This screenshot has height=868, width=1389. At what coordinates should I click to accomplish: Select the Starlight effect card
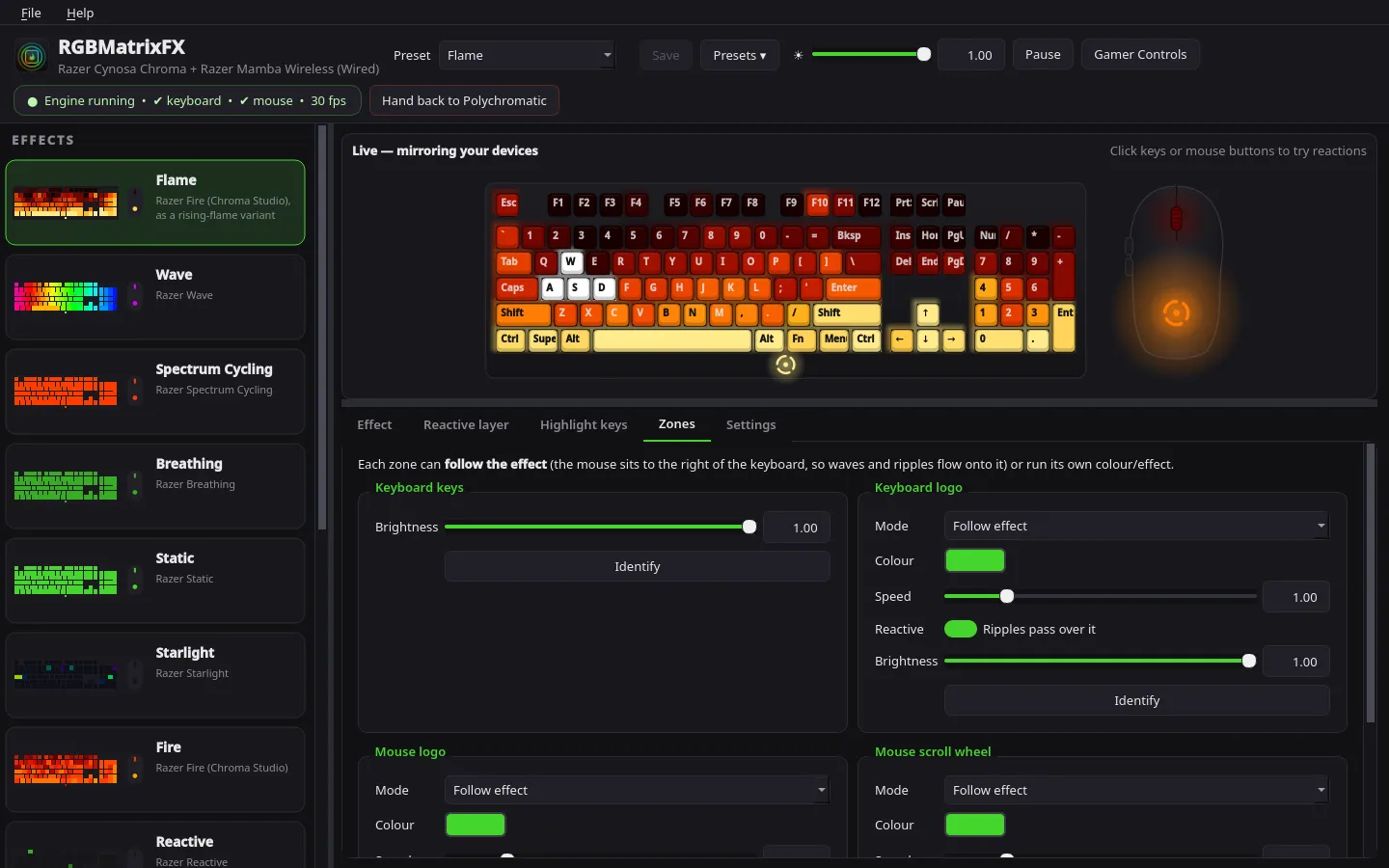pyautogui.click(x=155, y=674)
